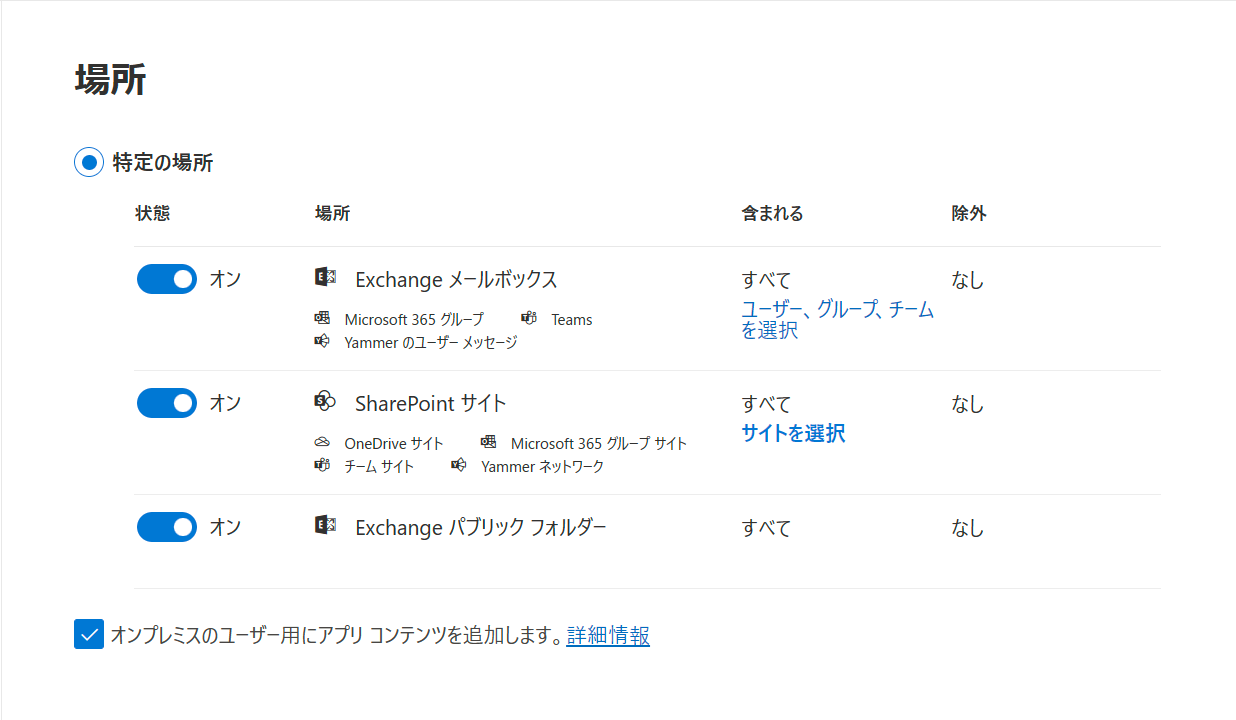
Task: Click なし in the Exchange パブリック フォルダー row
Action: point(968,528)
